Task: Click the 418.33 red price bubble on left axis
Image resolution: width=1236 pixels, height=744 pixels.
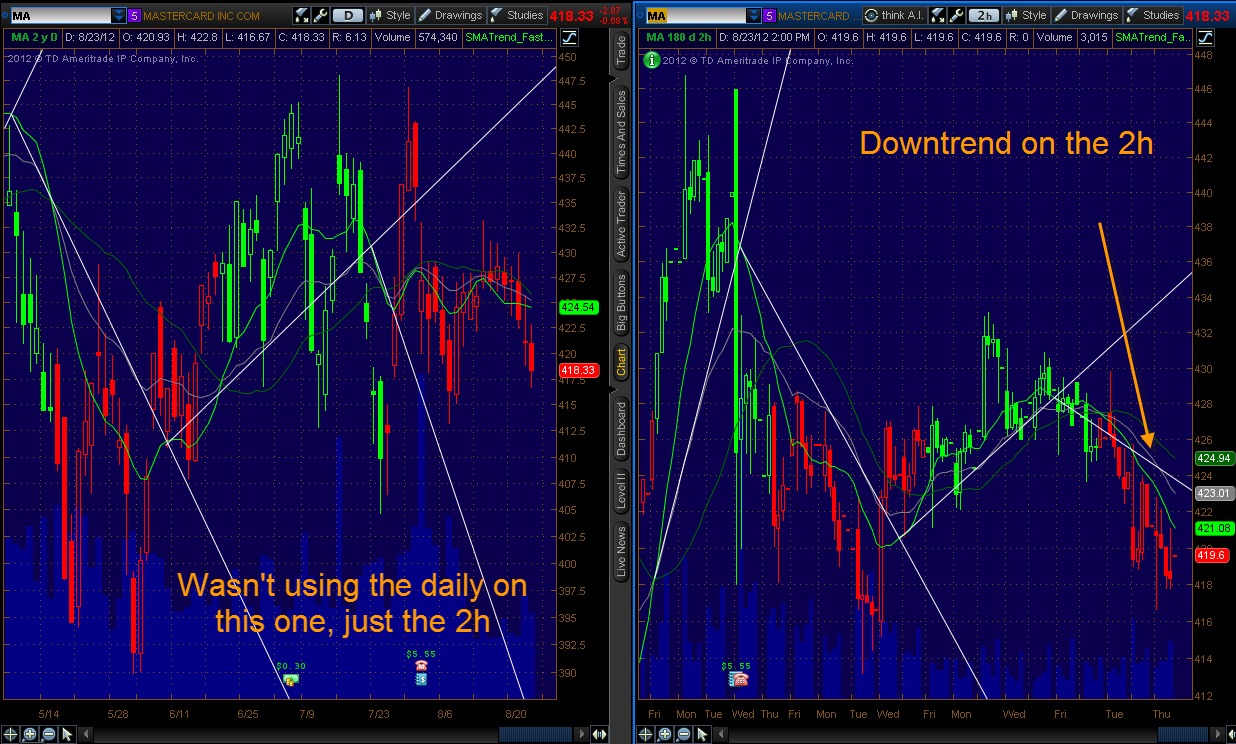Action: point(579,370)
